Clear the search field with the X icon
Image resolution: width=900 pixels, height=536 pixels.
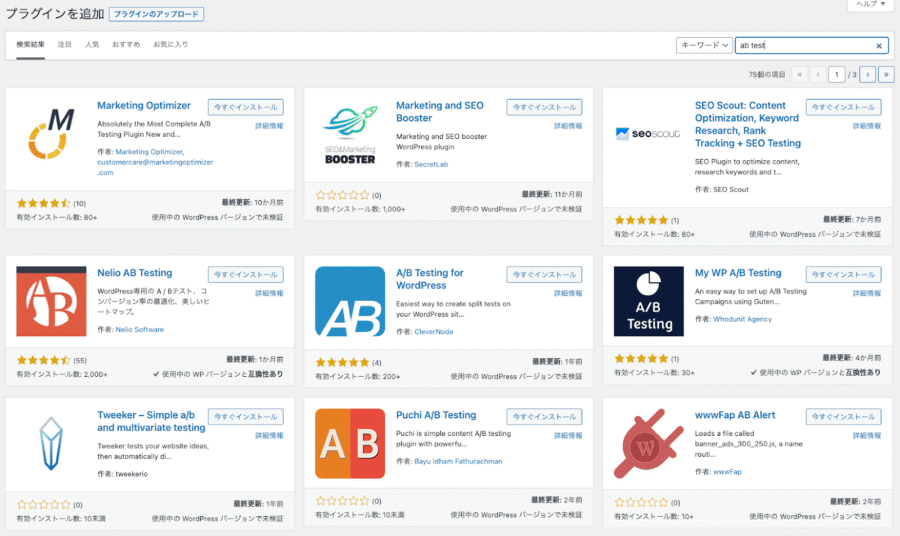(879, 45)
